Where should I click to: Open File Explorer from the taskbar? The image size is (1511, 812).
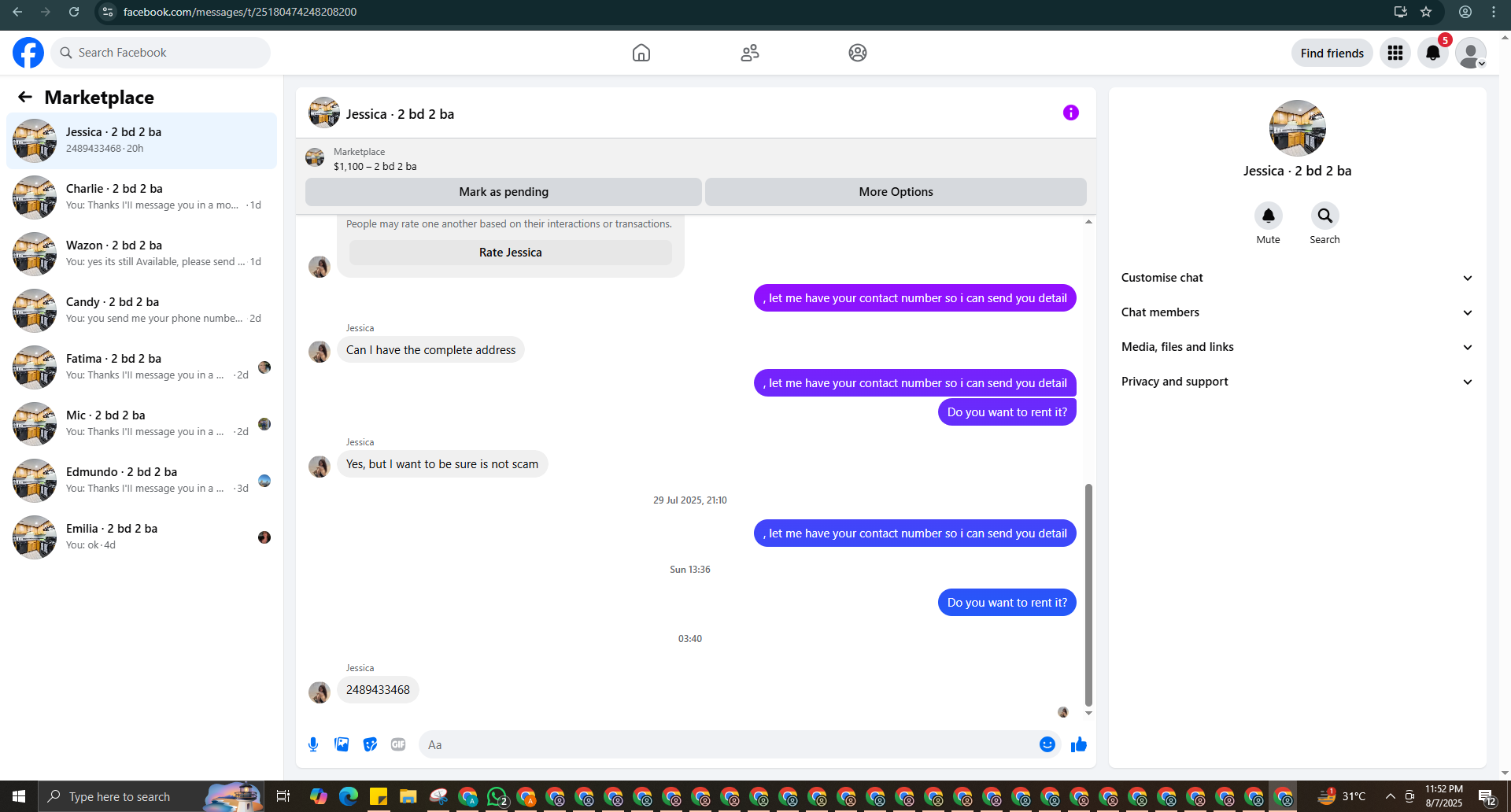click(x=408, y=796)
